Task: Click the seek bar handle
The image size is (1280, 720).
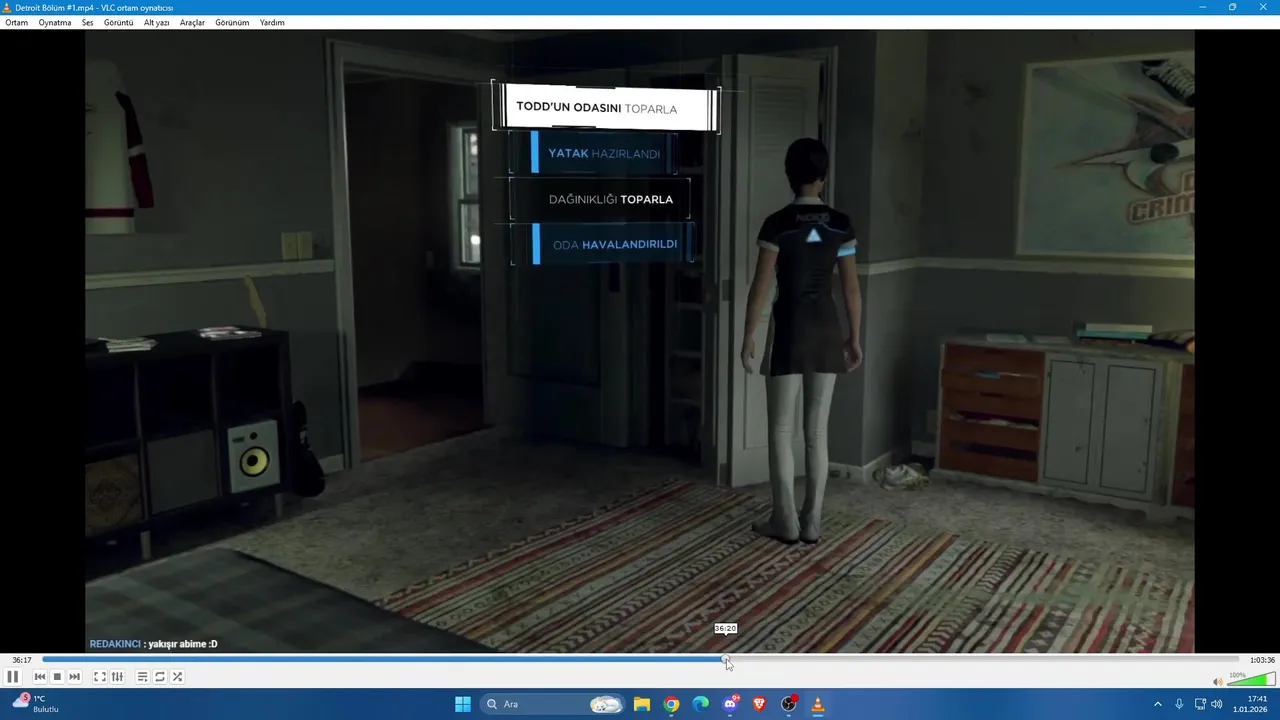Action: [x=726, y=660]
